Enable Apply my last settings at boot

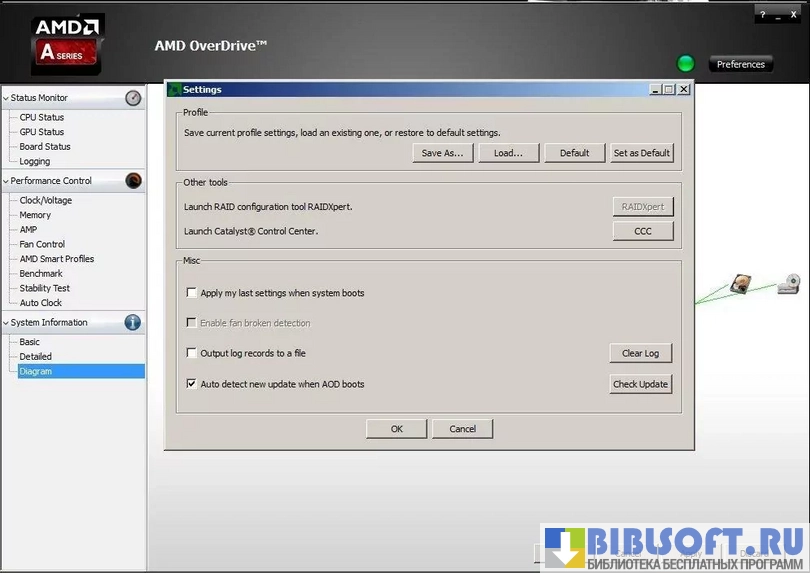(x=192, y=293)
